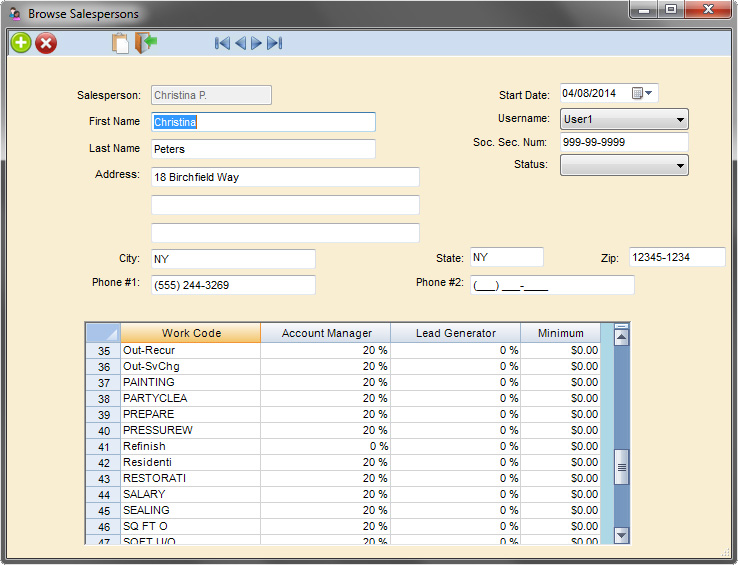Go to previous record arrow

click(x=241, y=43)
